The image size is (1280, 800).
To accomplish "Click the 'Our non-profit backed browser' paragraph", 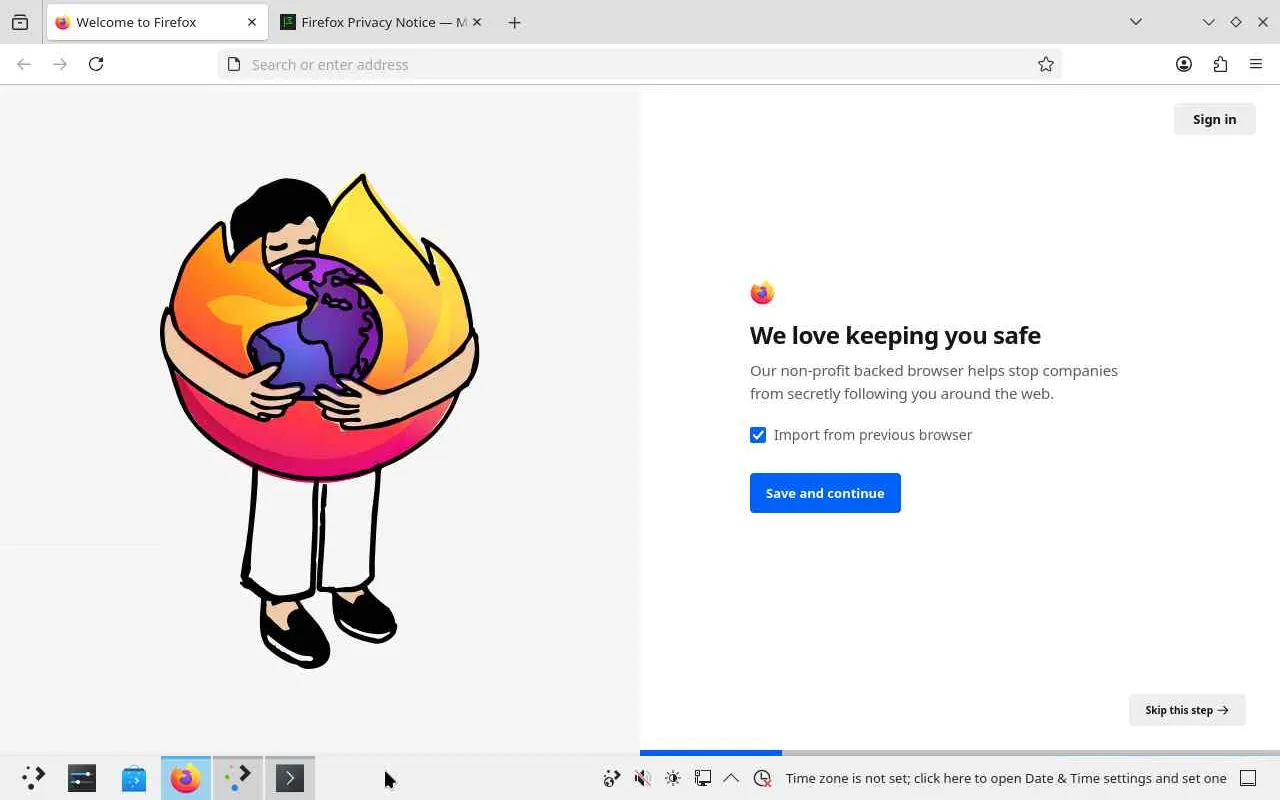I will click(x=934, y=382).
